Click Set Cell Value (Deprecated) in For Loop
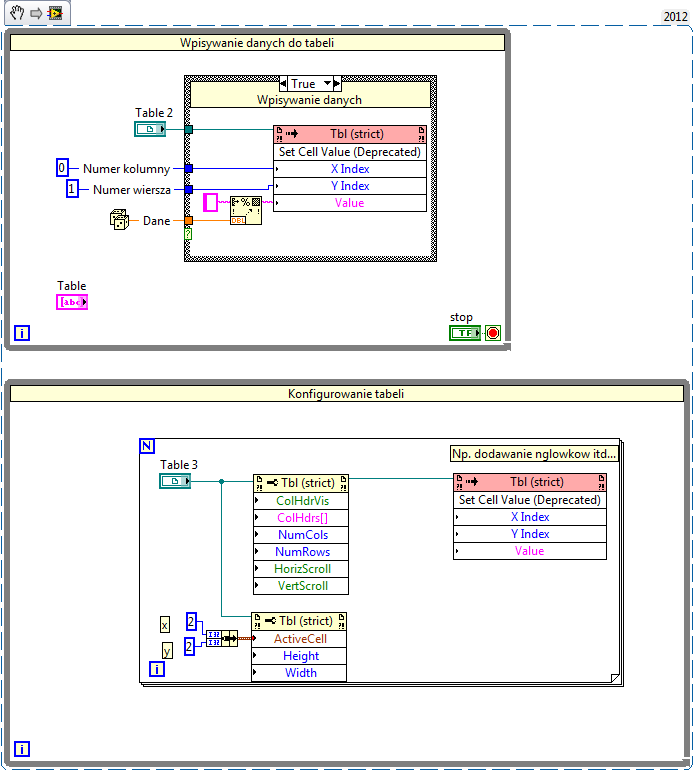694x771 pixels. [x=530, y=500]
